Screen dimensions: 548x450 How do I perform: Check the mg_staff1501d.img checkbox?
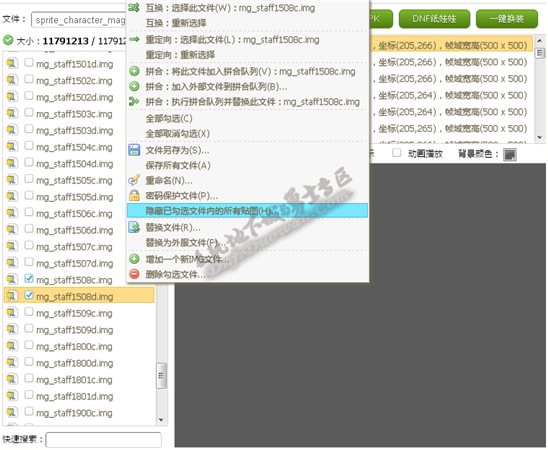point(29,63)
